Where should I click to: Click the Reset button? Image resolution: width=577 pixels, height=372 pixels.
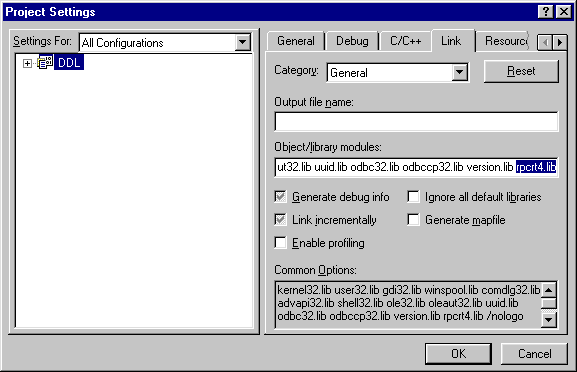[x=521, y=71]
